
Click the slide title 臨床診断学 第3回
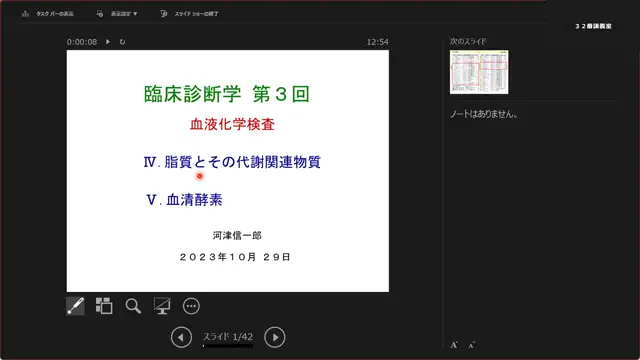click(x=227, y=94)
